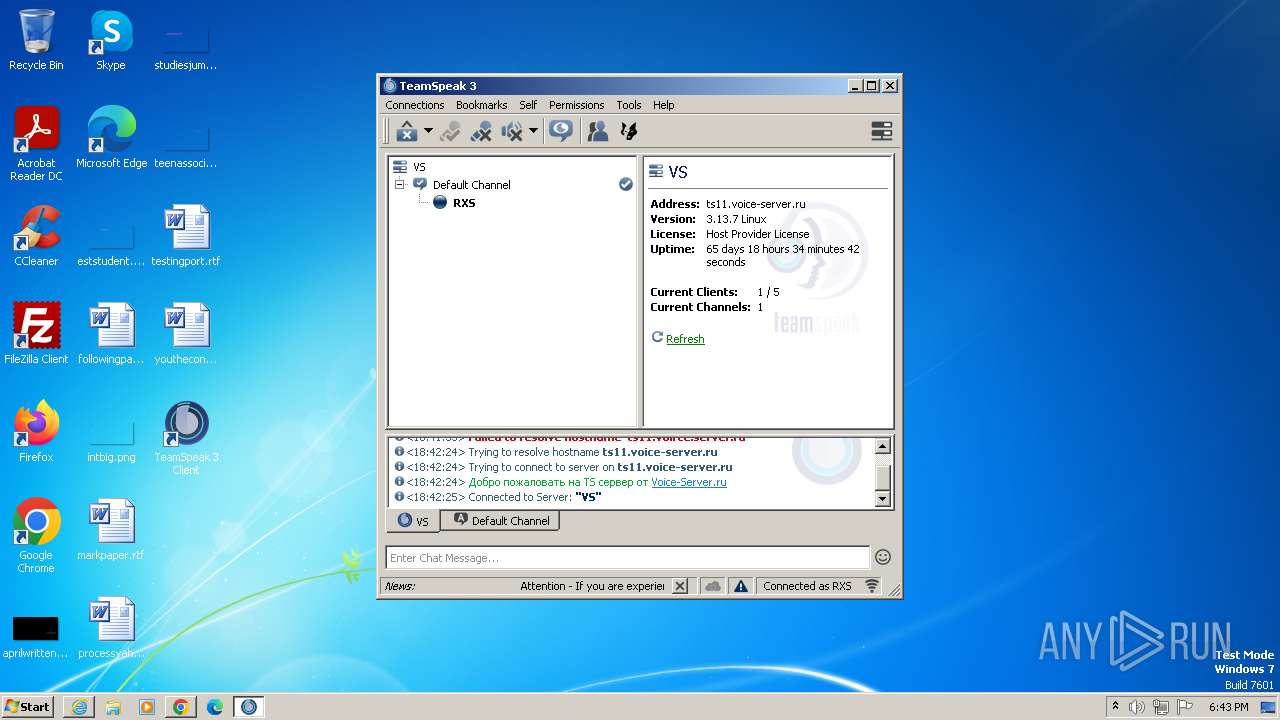Open the Tools menu

[629, 105]
